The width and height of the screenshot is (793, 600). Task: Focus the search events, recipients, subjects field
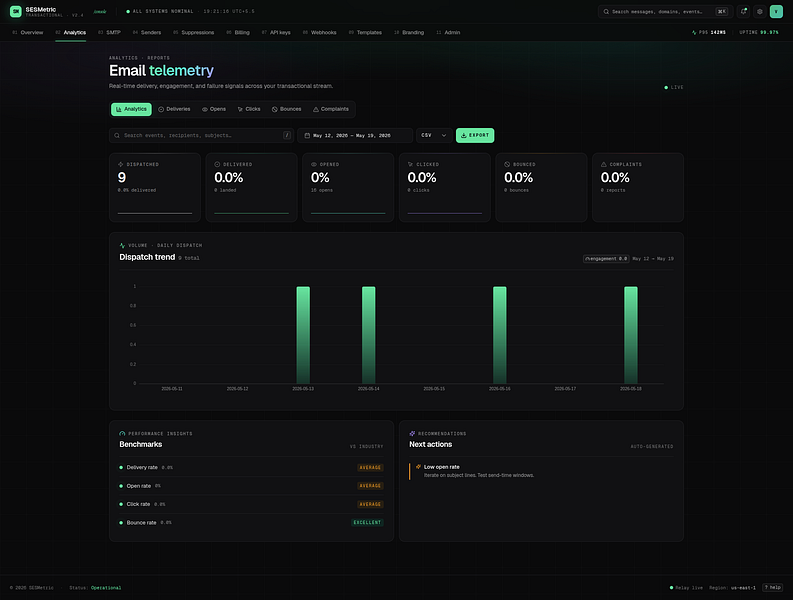[201, 136]
